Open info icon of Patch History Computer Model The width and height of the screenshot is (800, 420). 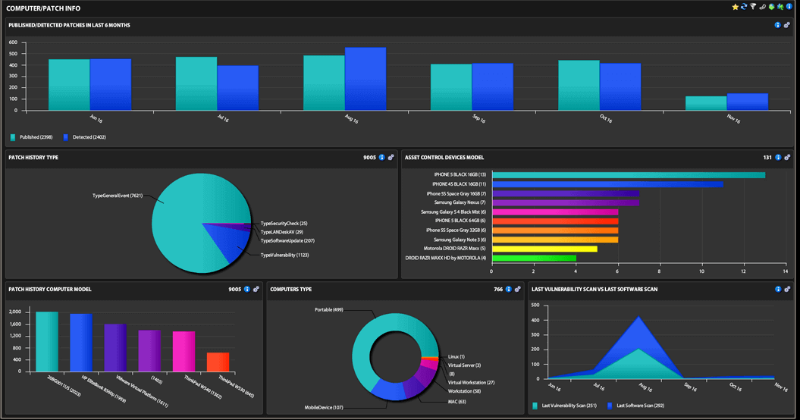coord(247,289)
